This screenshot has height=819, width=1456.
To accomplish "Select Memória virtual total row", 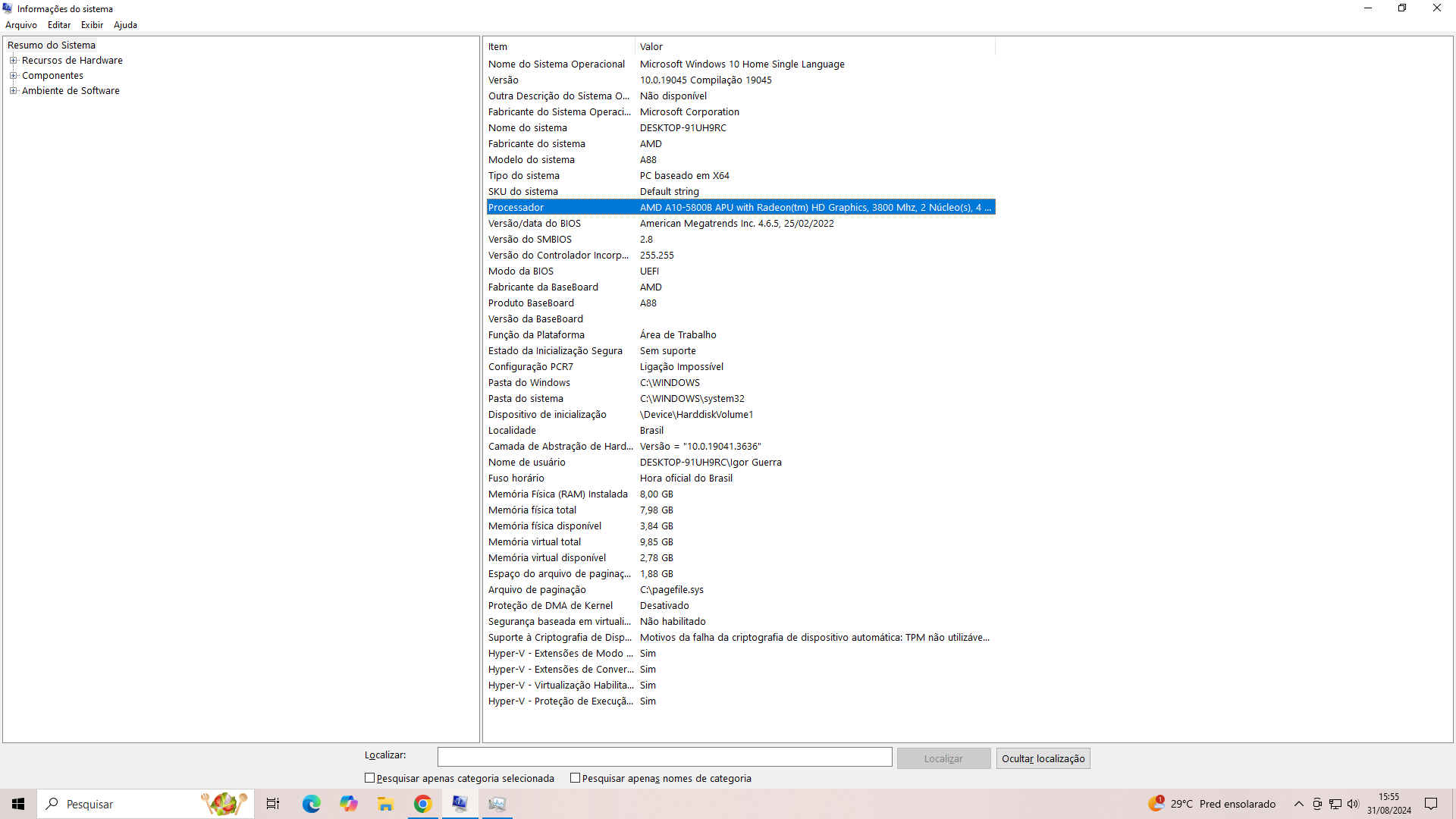I will [740, 542].
